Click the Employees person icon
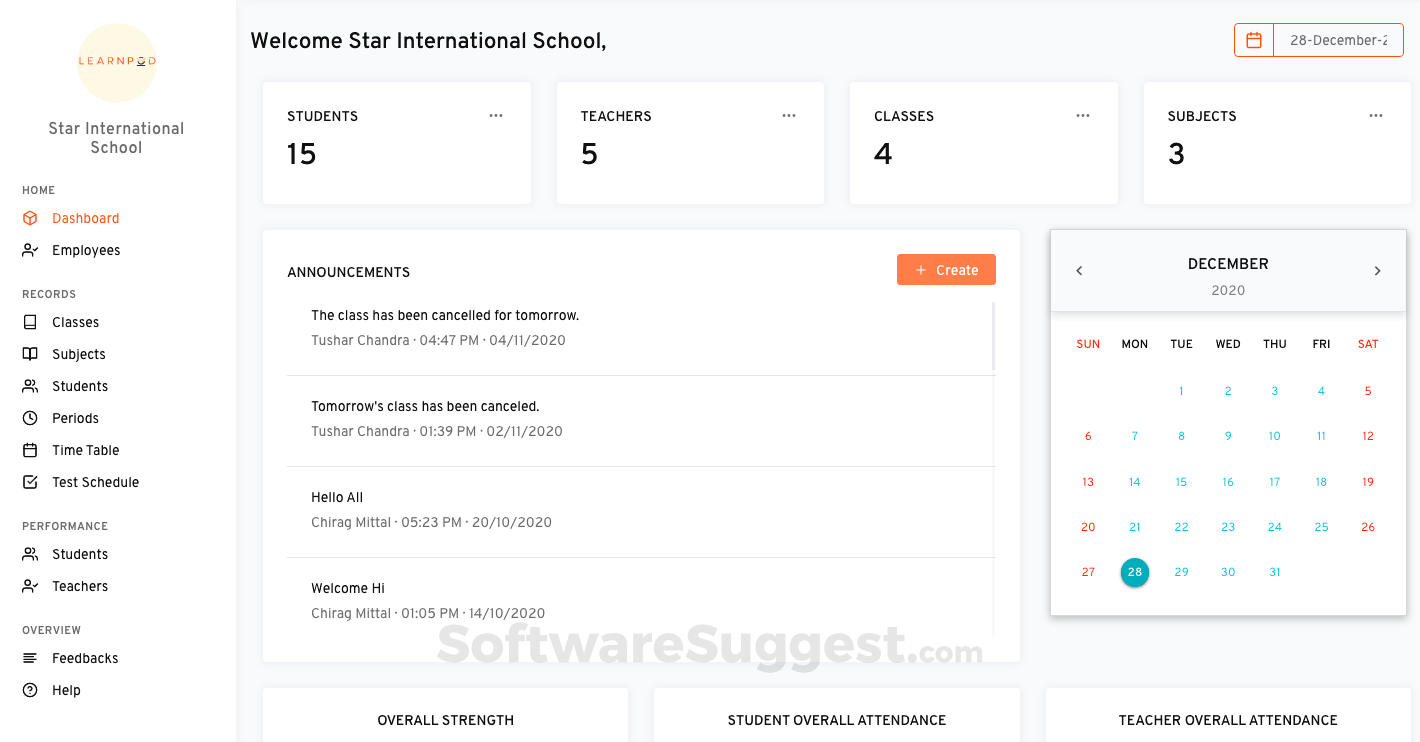The image size is (1420, 742). (30, 250)
